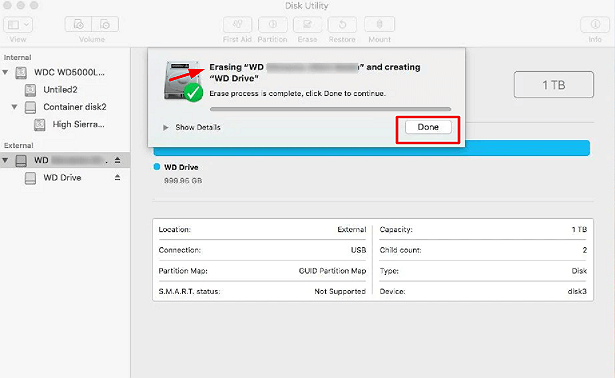Run First Aid from the toolbar
Image resolution: width=615 pixels, height=378 pixels.
(237, 25)
